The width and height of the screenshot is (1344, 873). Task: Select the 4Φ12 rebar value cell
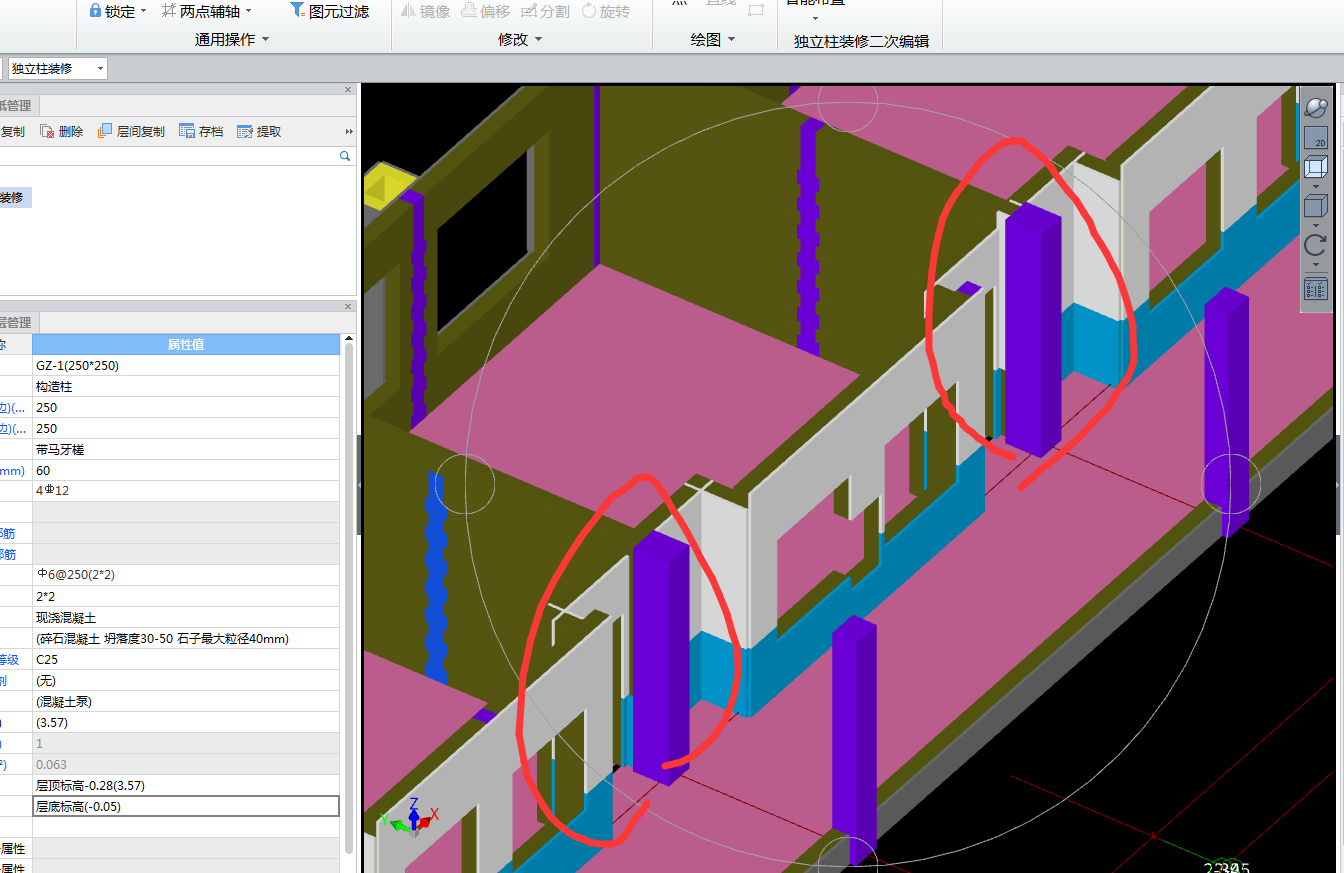[186, 491]
